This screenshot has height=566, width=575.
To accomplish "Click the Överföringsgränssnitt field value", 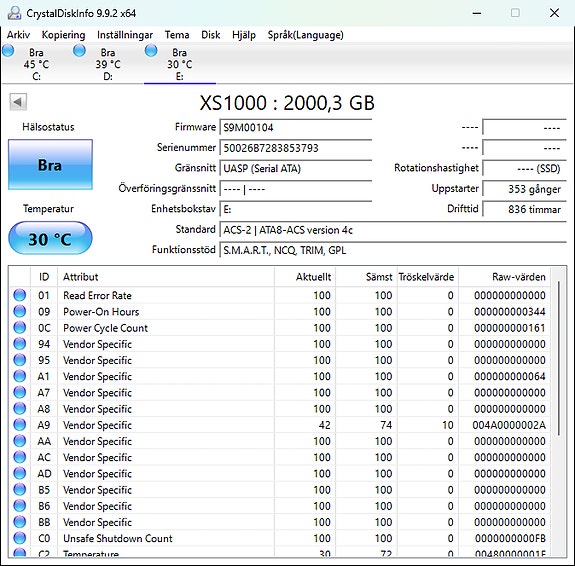I will [x=296, y=189].
